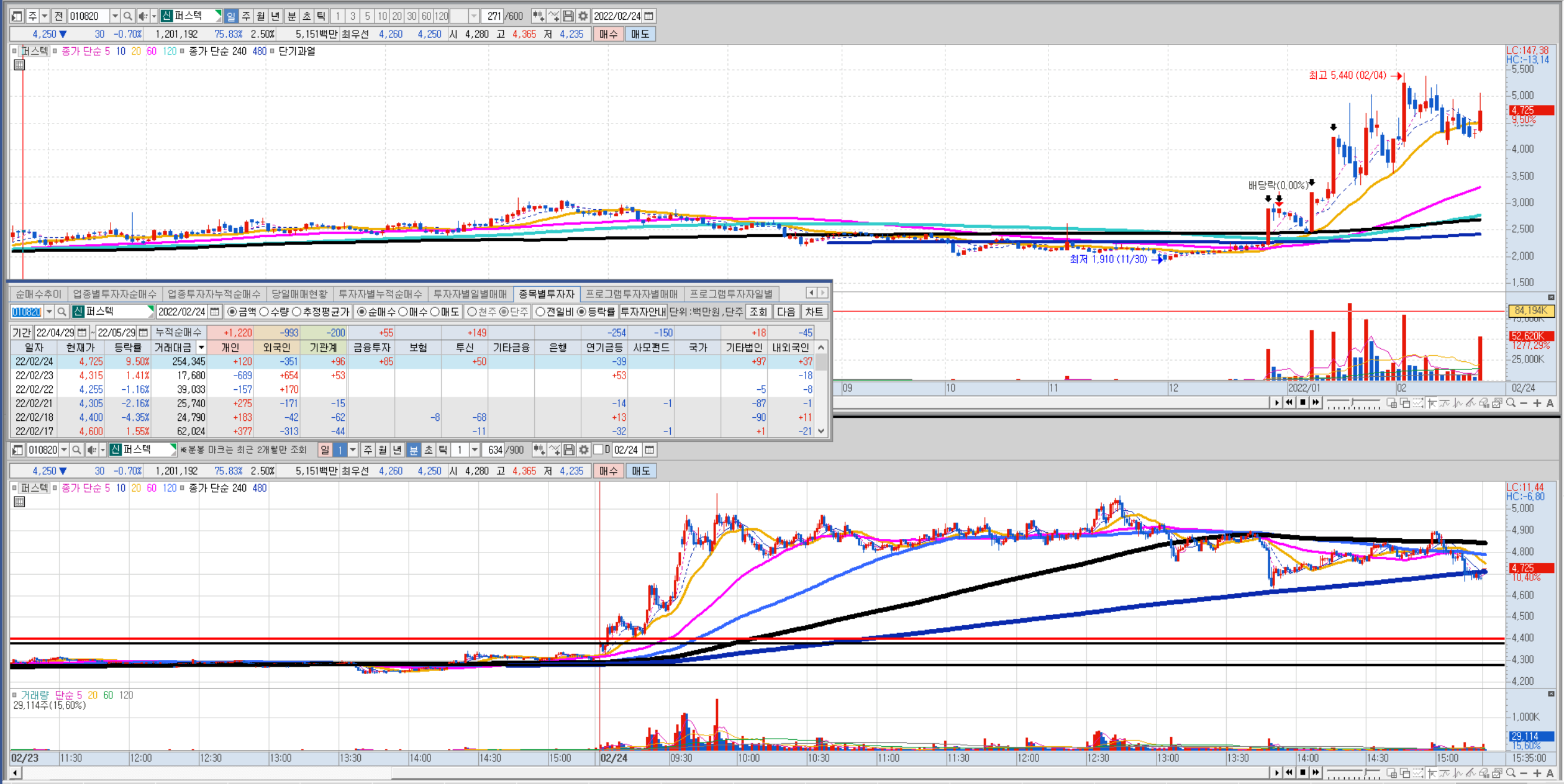Open stock code 010820 dropdown in top chart
Image resolution: width=1564 pixels, height=784 pixels.
click(x=115, y=16)
